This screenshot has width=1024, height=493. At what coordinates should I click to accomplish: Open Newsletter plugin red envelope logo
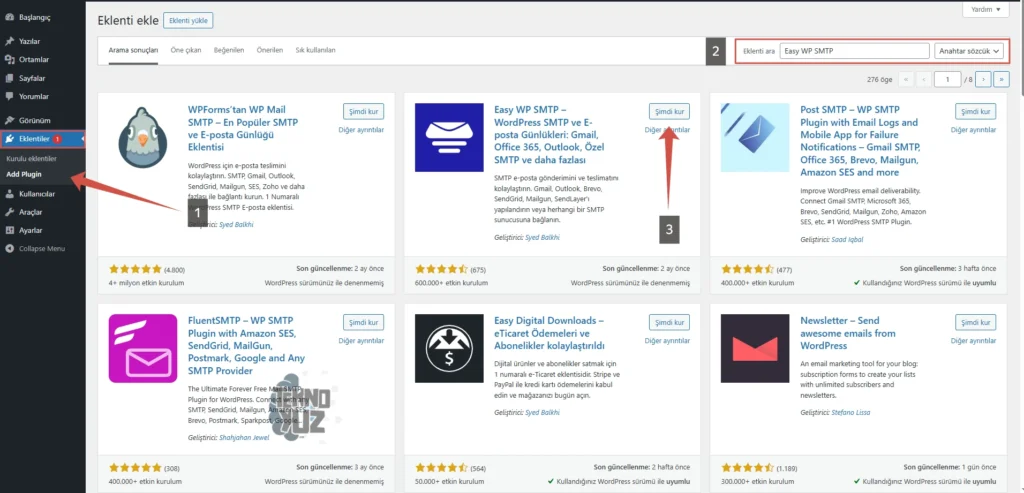coord(755,348)
